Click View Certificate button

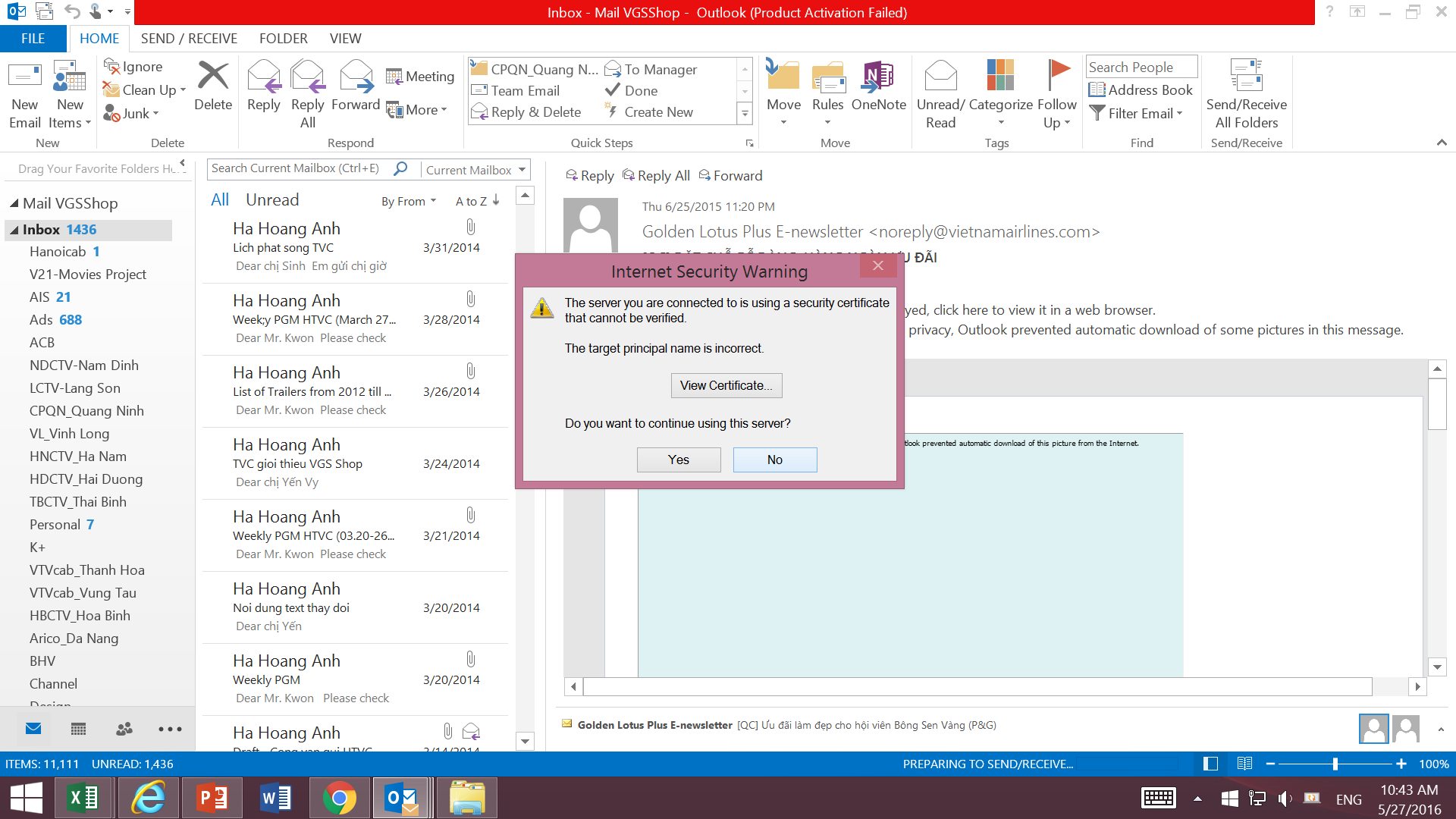click(x=726, y=385)
